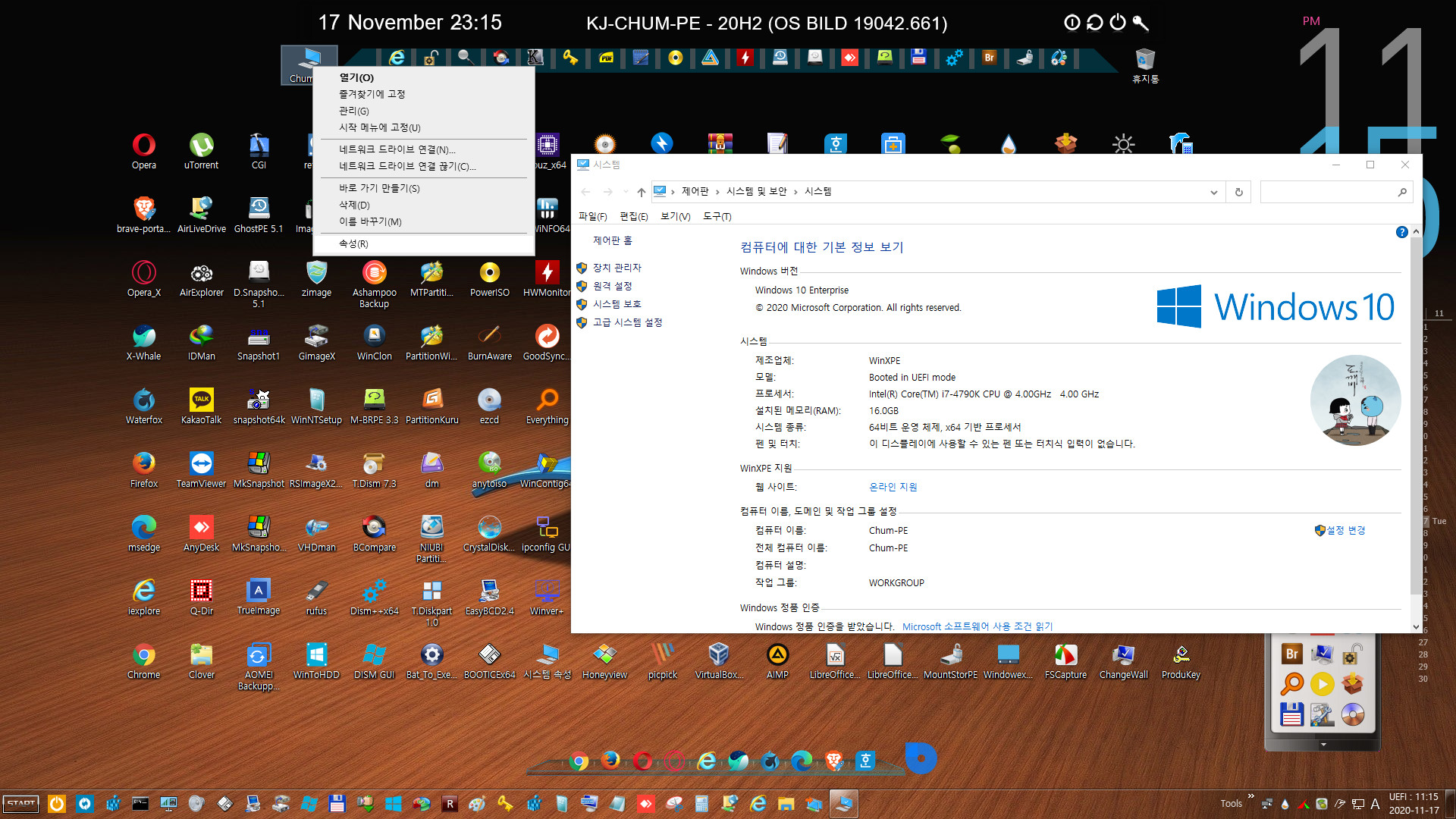Open Microsoft 소프트웨어 사용 조건 읽기 link
Screen dimensions: 1456x819
tap(977, 626)
